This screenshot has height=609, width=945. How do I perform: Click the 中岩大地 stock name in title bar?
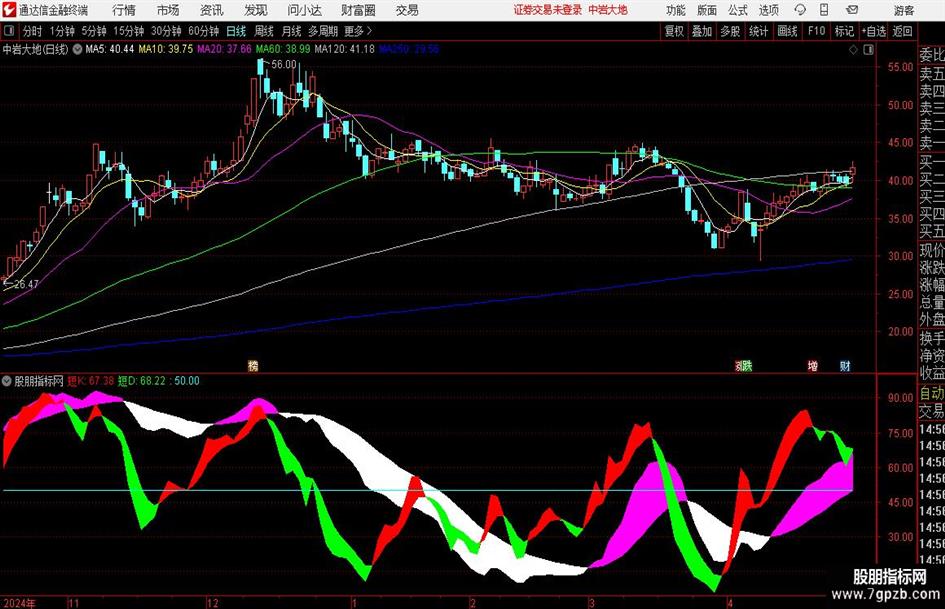click(608, 10)
